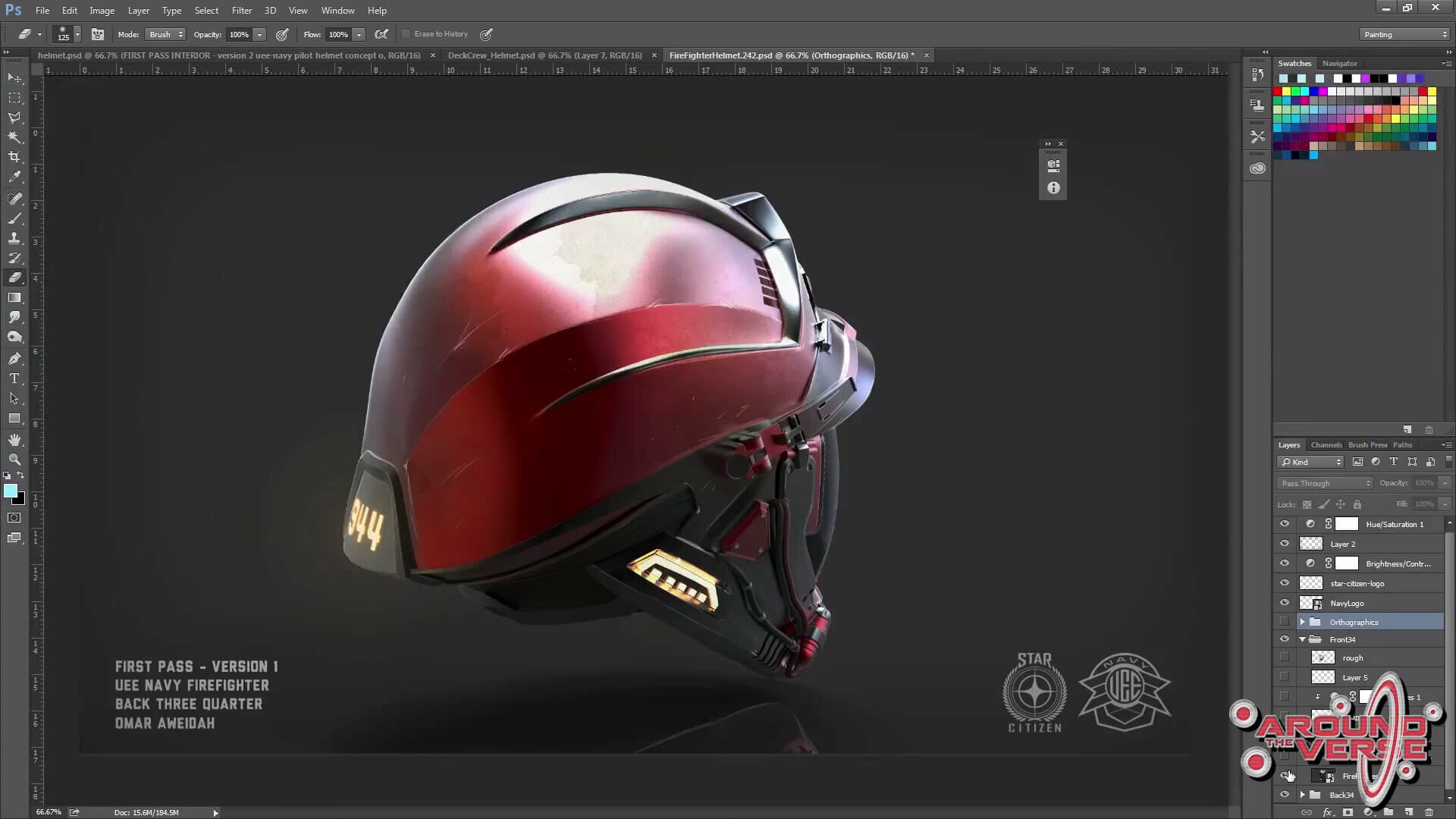Select the Hand tool
Screen dimensions: 1456x819
coord(14,440)
